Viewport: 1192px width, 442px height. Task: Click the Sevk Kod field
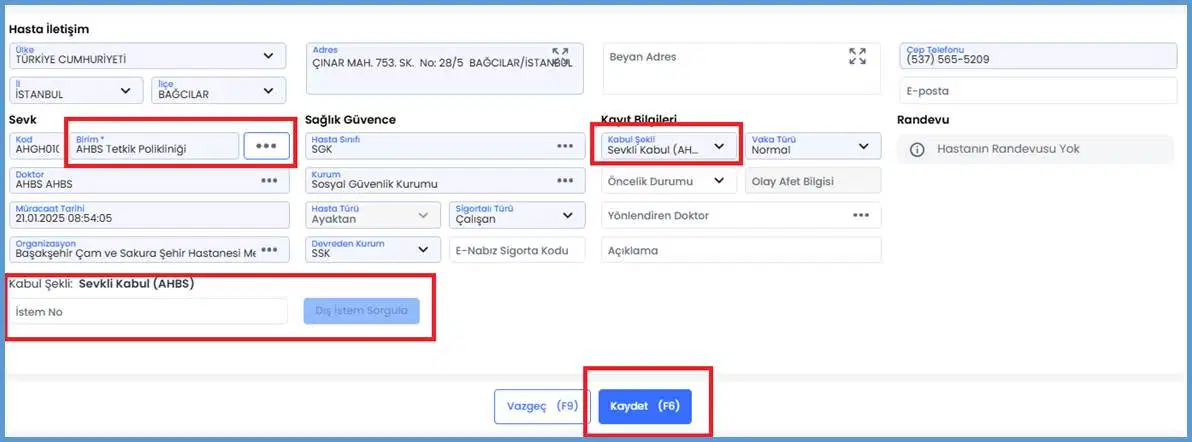pos(36,146)
